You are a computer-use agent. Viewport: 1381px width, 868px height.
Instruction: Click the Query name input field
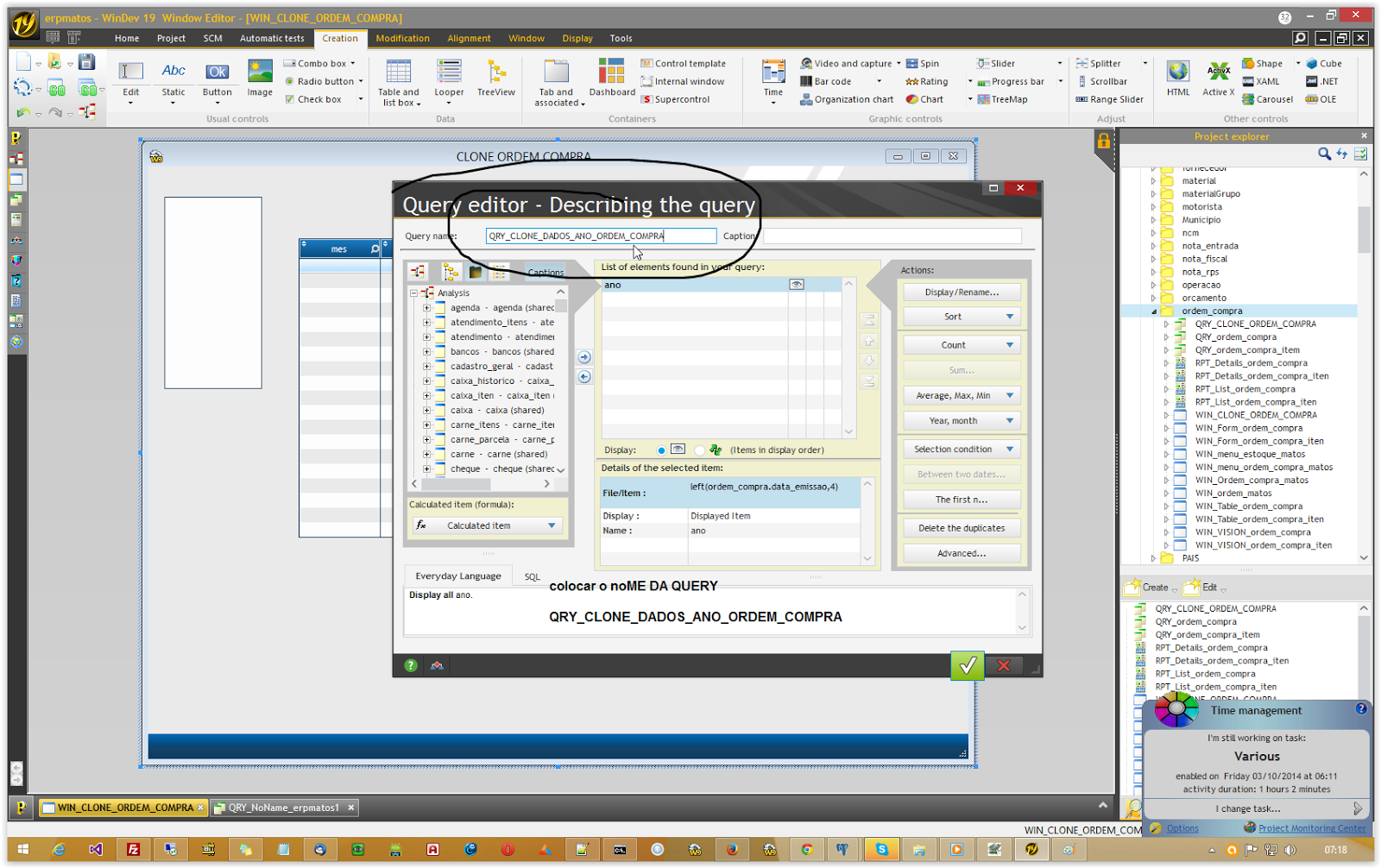pyautogui.click(x=601, y=236)
